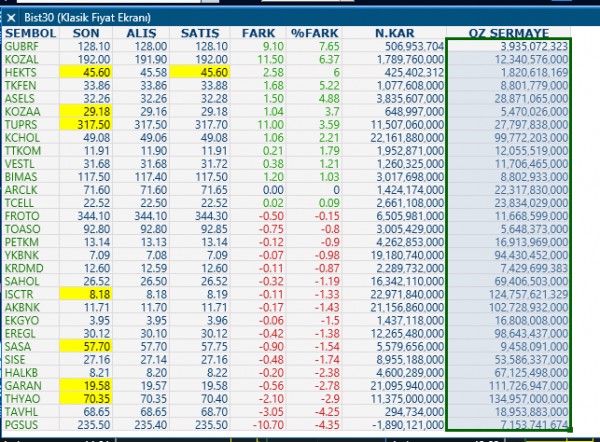Select the VESTL symbol
600x442 pixels.
pos(19,164)
